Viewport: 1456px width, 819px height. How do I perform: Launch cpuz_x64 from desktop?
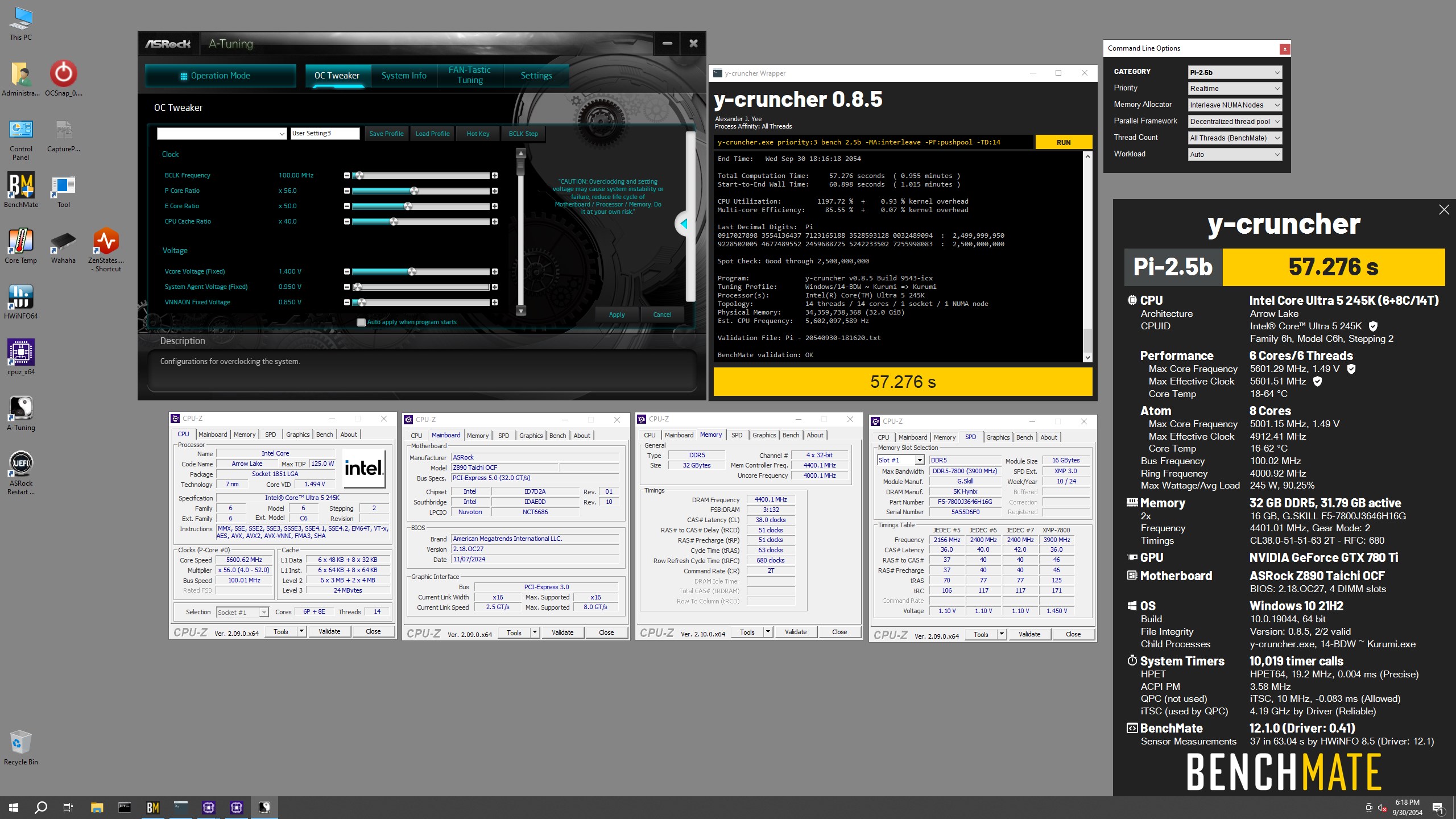point(21,358)
